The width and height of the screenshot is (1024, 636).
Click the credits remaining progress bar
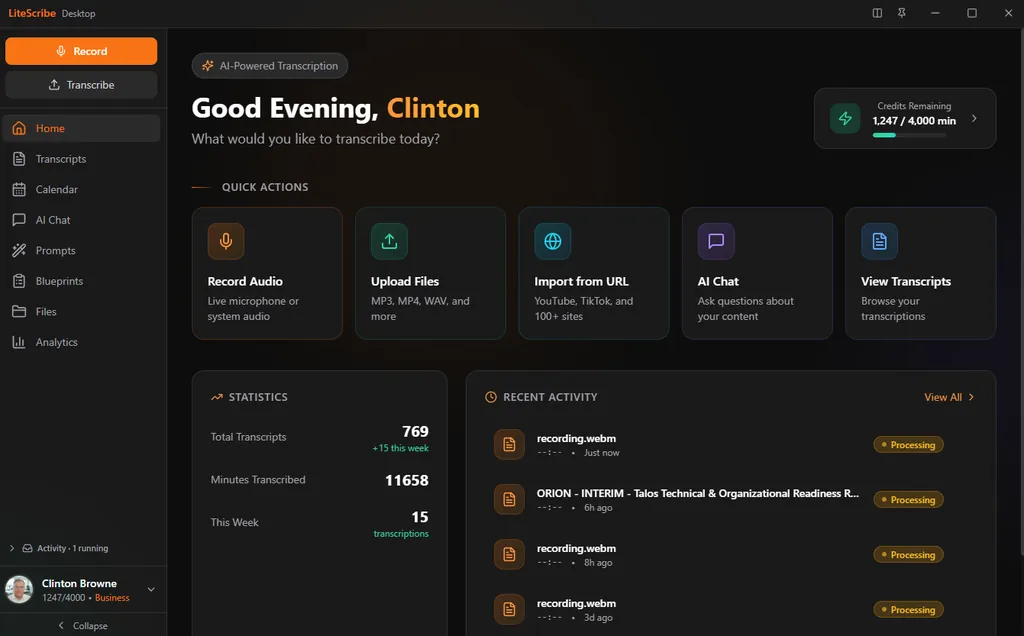point(909,135)
